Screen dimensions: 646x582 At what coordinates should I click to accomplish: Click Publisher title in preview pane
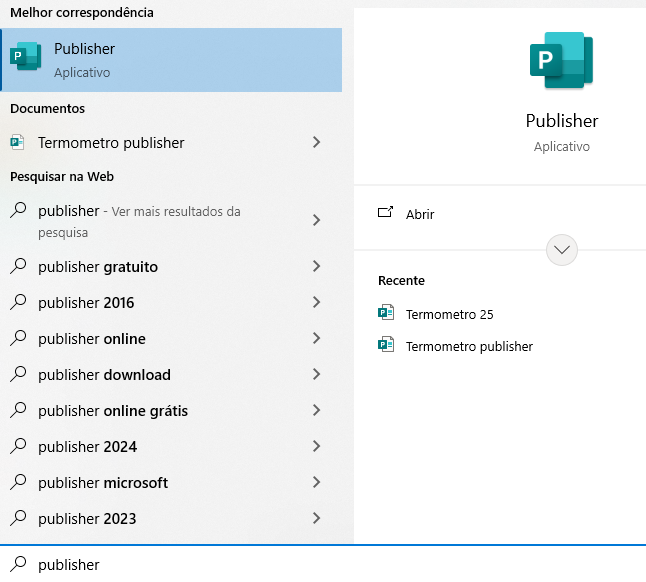point(562,121)
